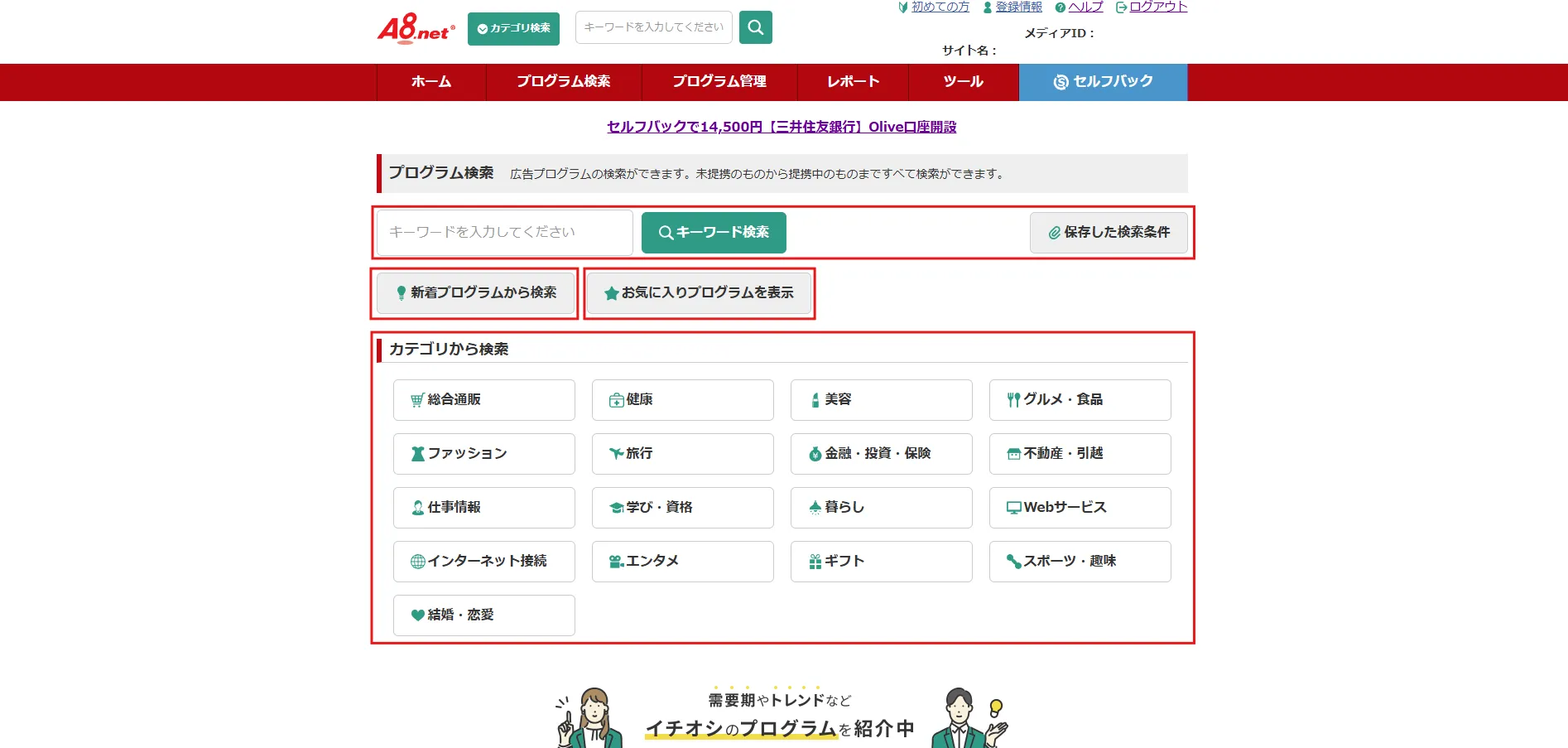The height and width of the screenshot is (748, 1568).
Task: Click お気に入りプログラムを表示 button
Action: point(699,293)
